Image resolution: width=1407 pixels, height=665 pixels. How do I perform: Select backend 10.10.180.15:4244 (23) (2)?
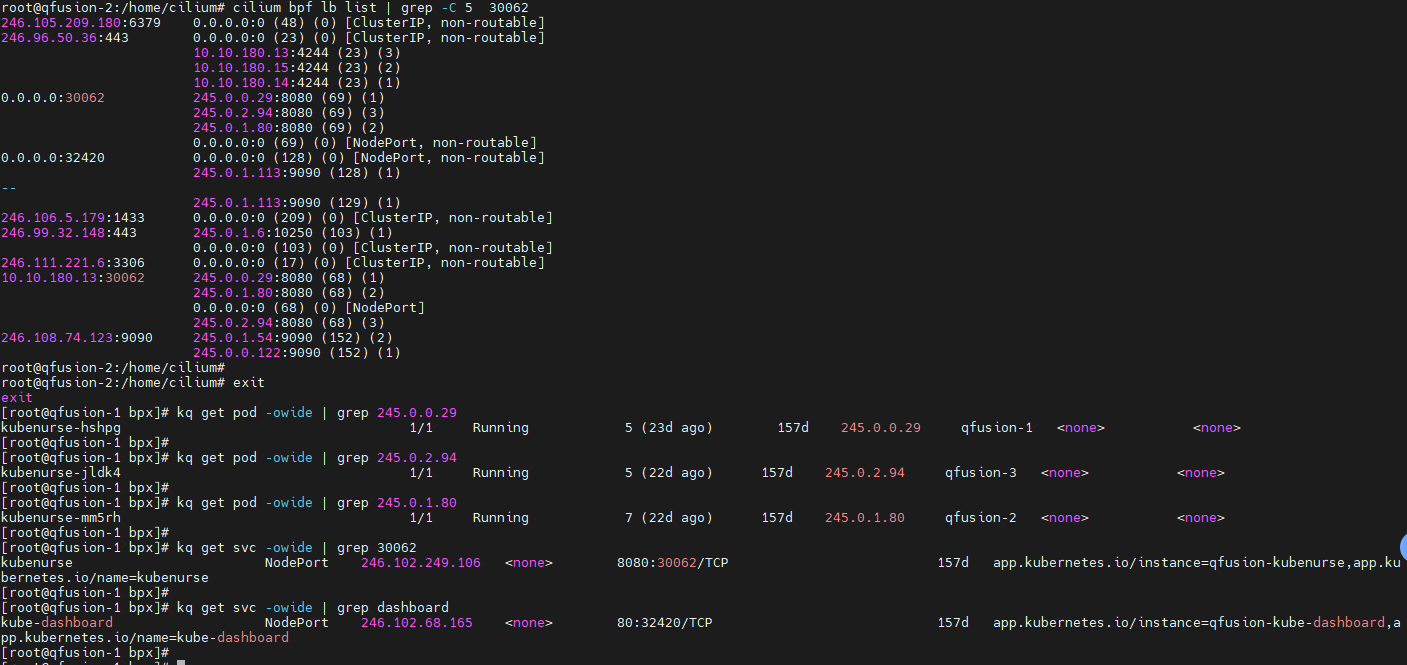pos(296,67)
